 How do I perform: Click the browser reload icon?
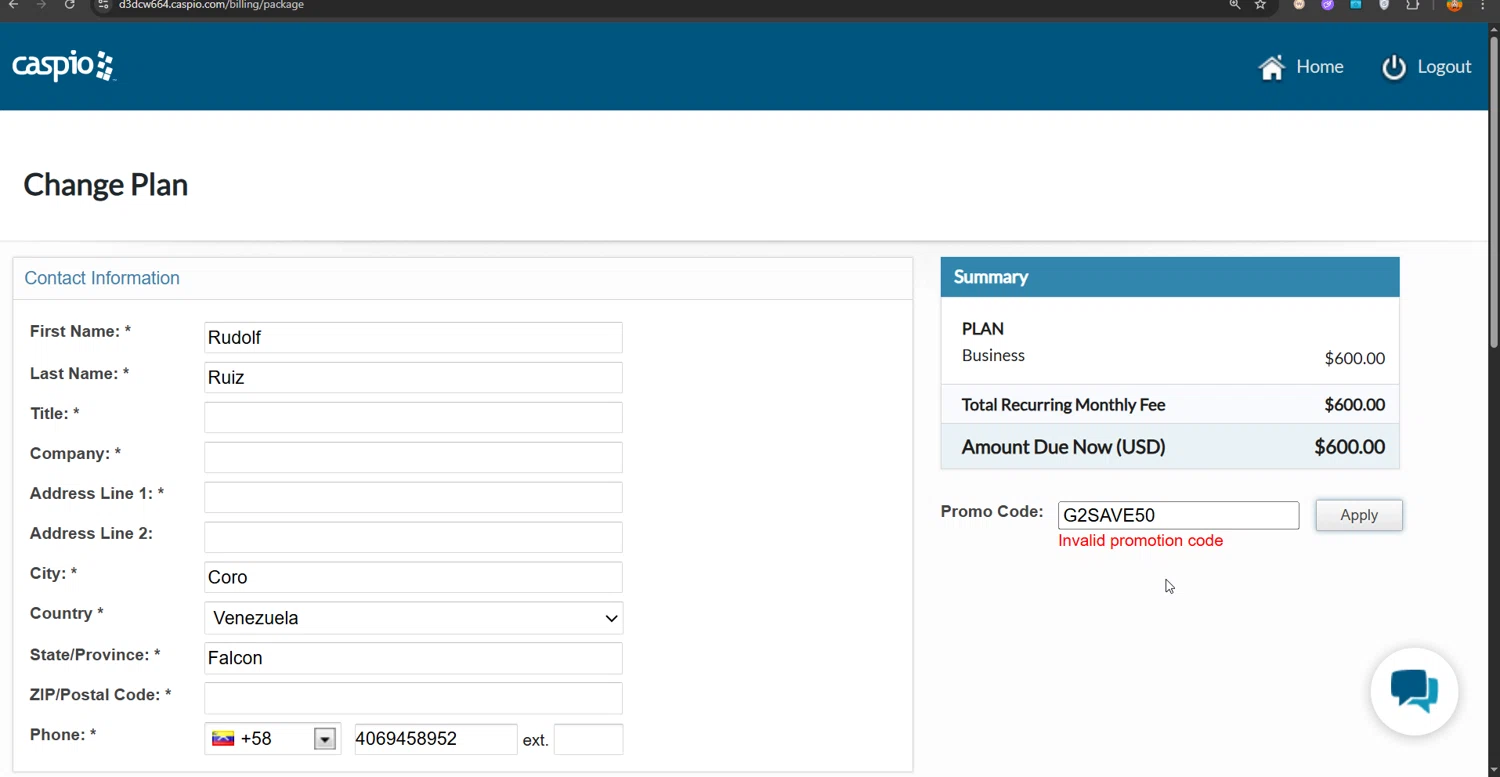[70, 5]
